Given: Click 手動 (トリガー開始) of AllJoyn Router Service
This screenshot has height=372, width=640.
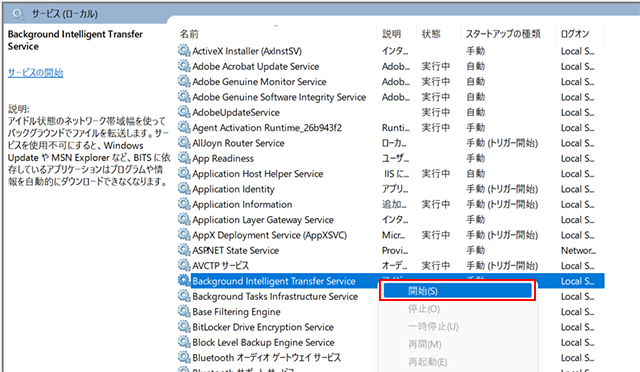Looking at the screenshot, I should (502, 143).
